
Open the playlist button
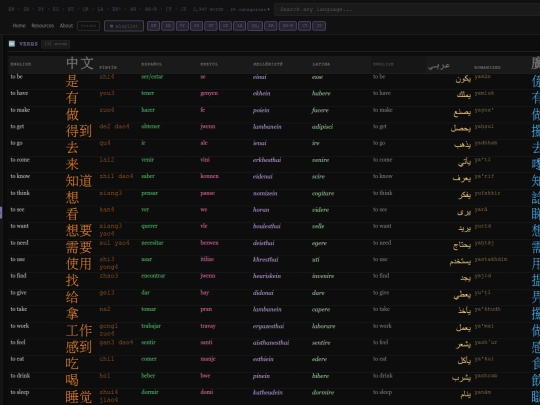[124, 26]
